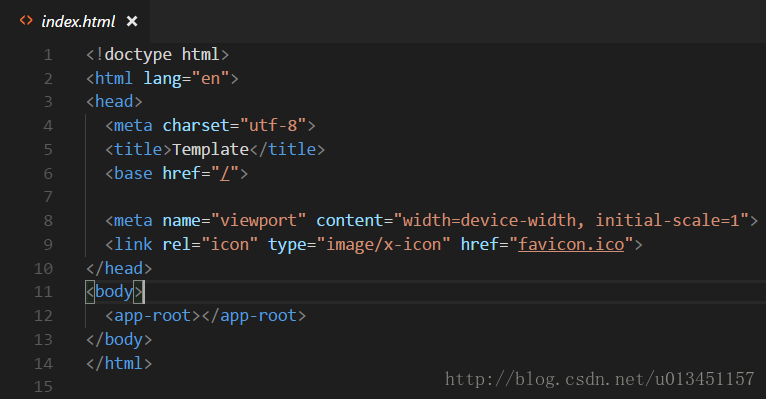Click the "utf-8" charset value

273,126
